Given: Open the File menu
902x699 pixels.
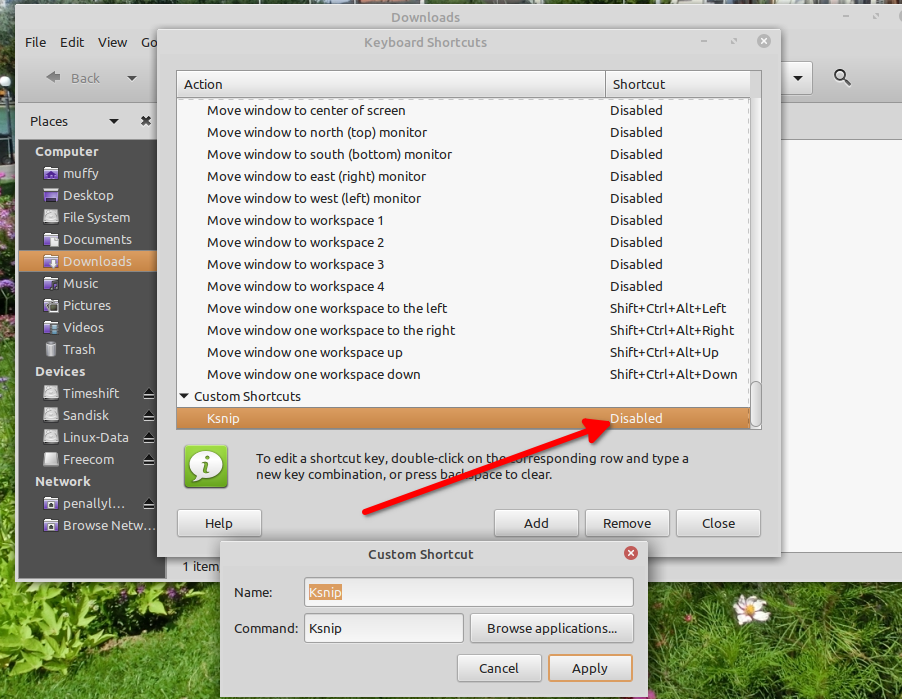Looking at the screenshot, I should 36,42.
